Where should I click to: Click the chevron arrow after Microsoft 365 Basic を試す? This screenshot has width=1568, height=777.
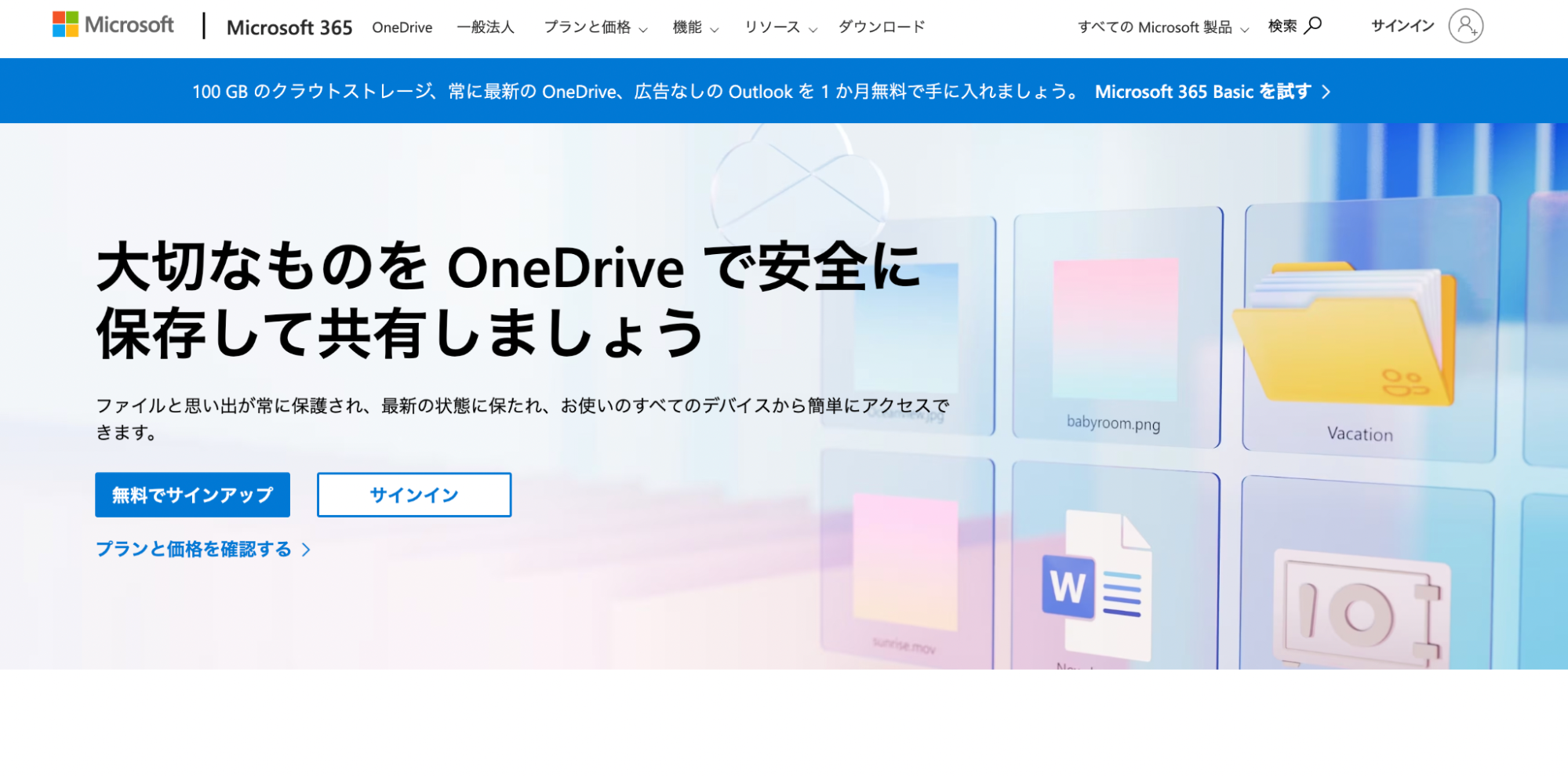pyautogui.click(x=1326, y=92)
